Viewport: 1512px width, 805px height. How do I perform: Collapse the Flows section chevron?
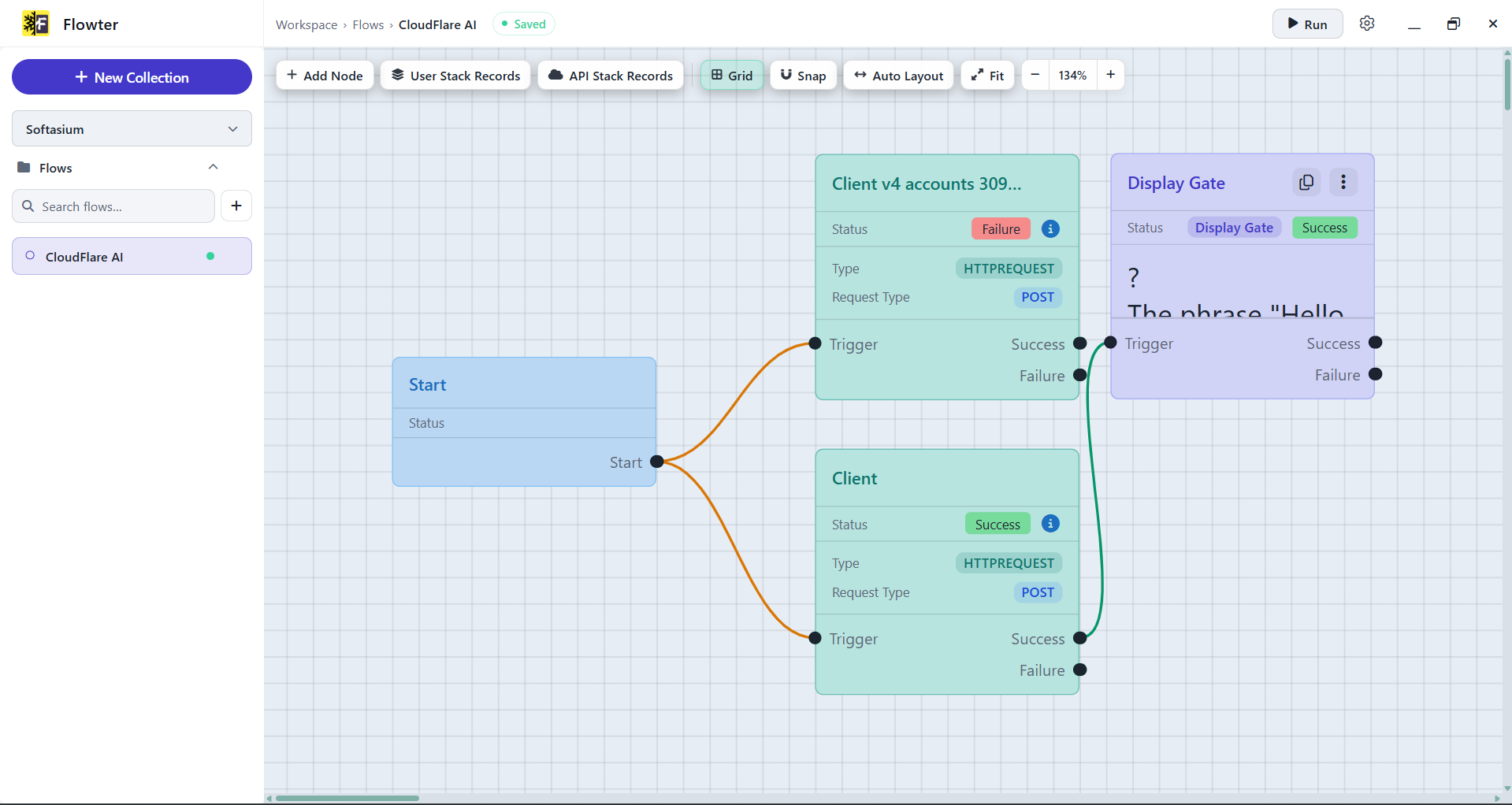pos(213,167)
